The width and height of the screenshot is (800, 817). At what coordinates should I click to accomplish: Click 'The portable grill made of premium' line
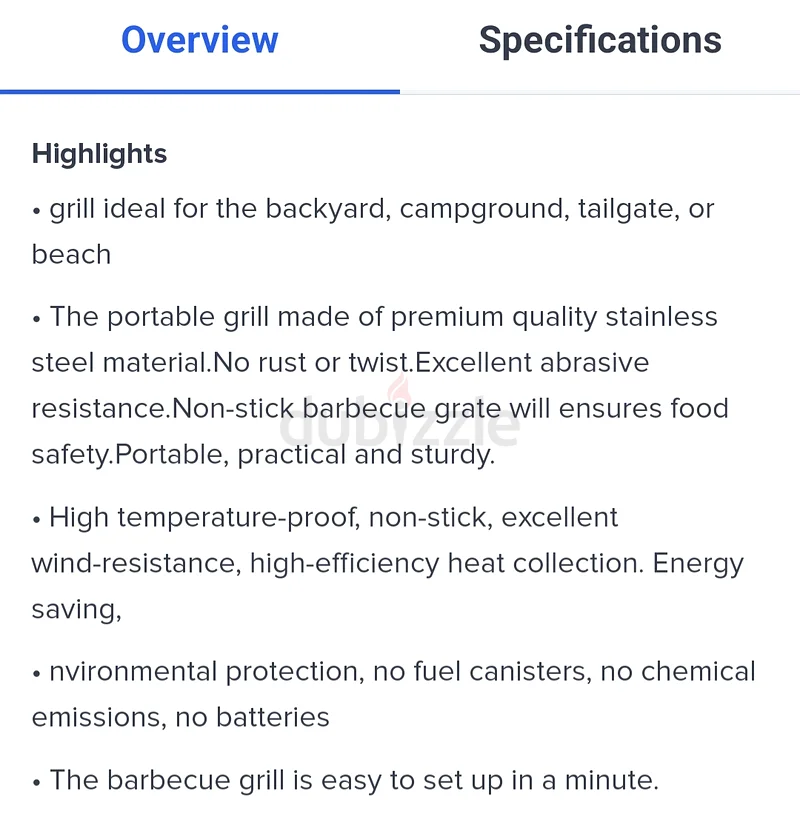[374, 317]
